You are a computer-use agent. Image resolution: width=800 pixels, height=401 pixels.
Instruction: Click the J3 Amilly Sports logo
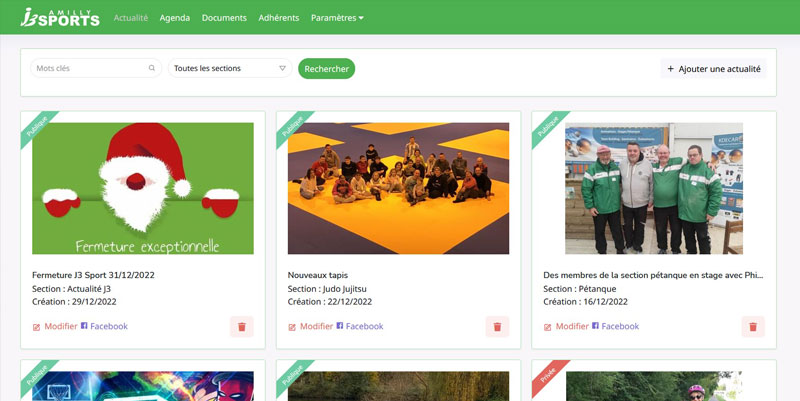coord(60,17)
